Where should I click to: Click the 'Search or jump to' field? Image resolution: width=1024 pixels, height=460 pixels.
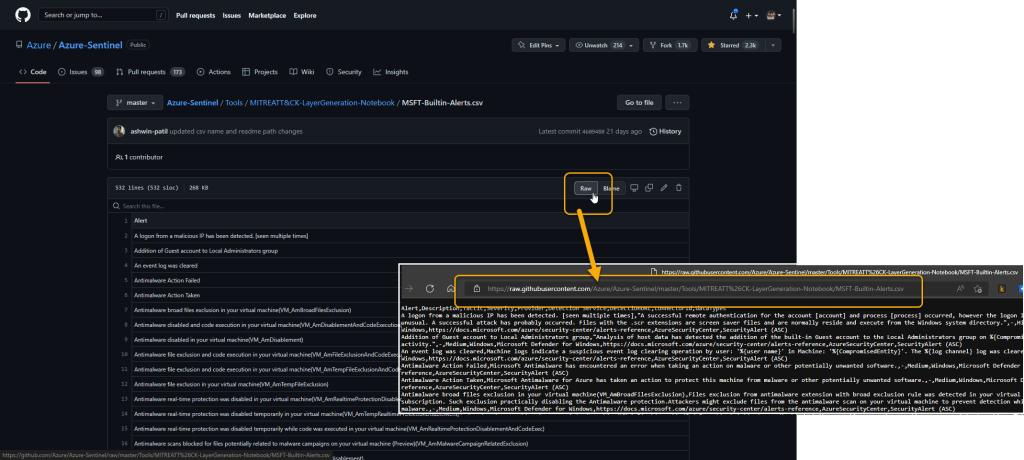click(103, 14)
